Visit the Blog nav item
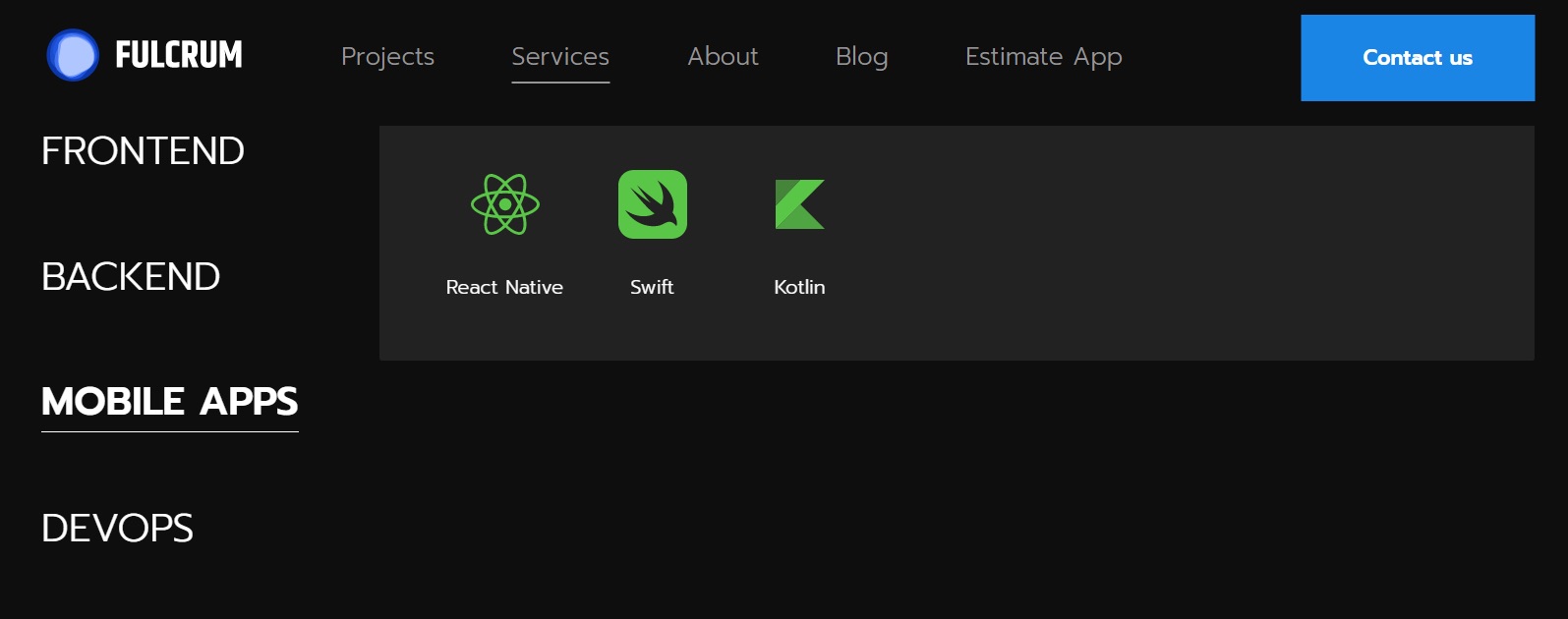Screen dimensions: 1568x619 pyautogui.click(x=862, y=57)
